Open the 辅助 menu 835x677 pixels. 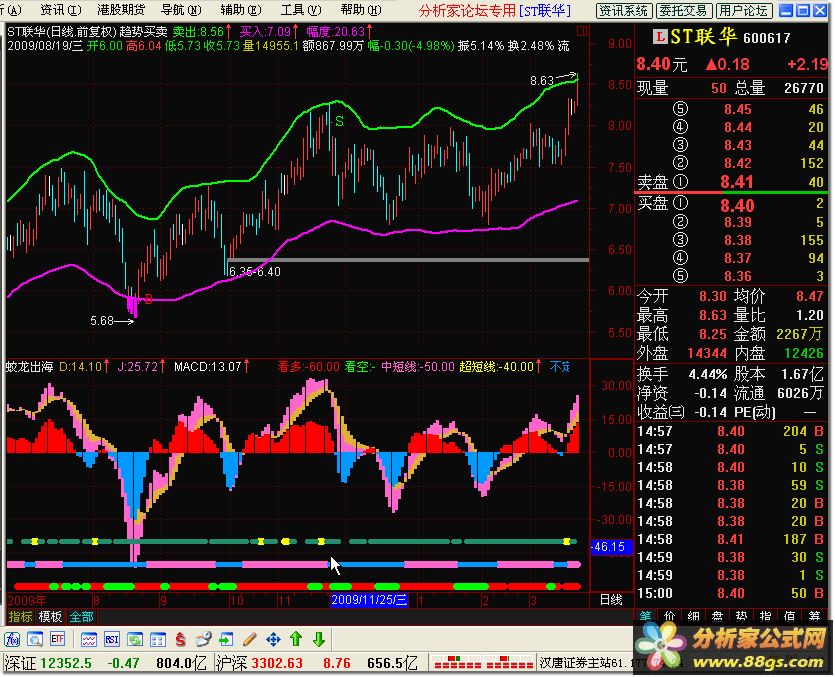point(241,10)
